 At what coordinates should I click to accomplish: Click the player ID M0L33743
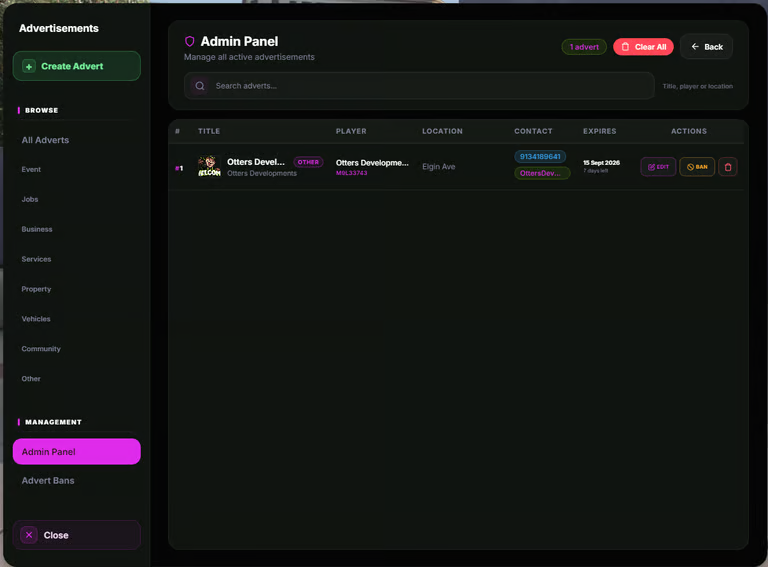351,173
